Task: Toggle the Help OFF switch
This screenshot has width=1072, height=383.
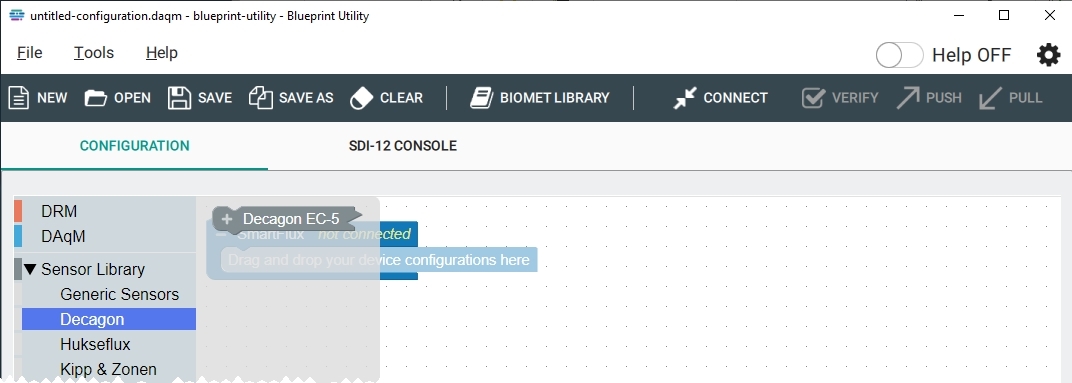Action: pos(900,55)
